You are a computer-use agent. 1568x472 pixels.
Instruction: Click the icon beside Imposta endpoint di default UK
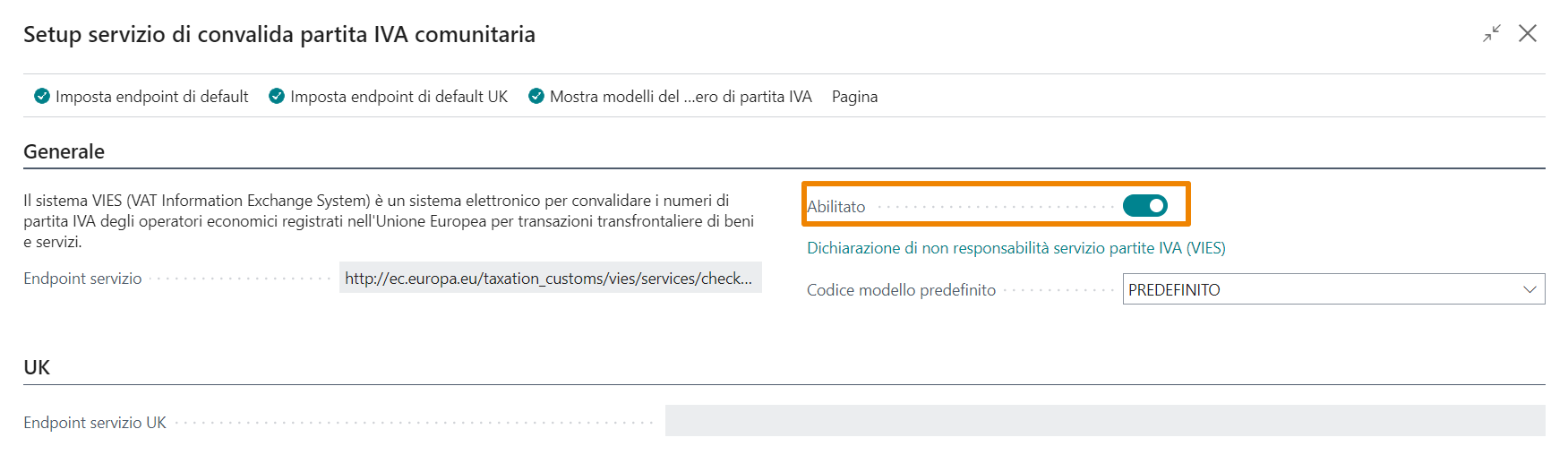click(x=277, y=96)
